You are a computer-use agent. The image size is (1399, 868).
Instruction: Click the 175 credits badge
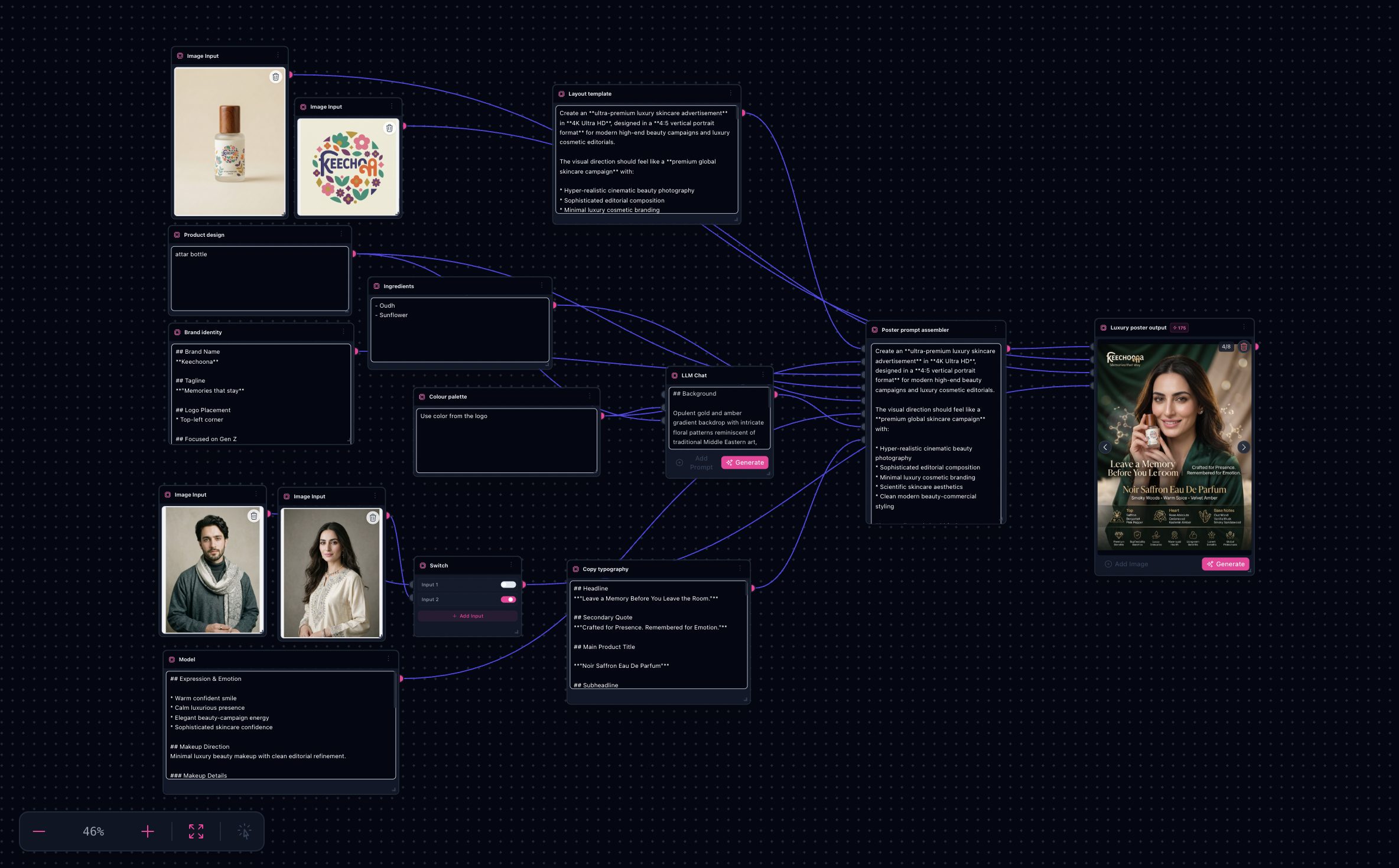pos(1179,328)
